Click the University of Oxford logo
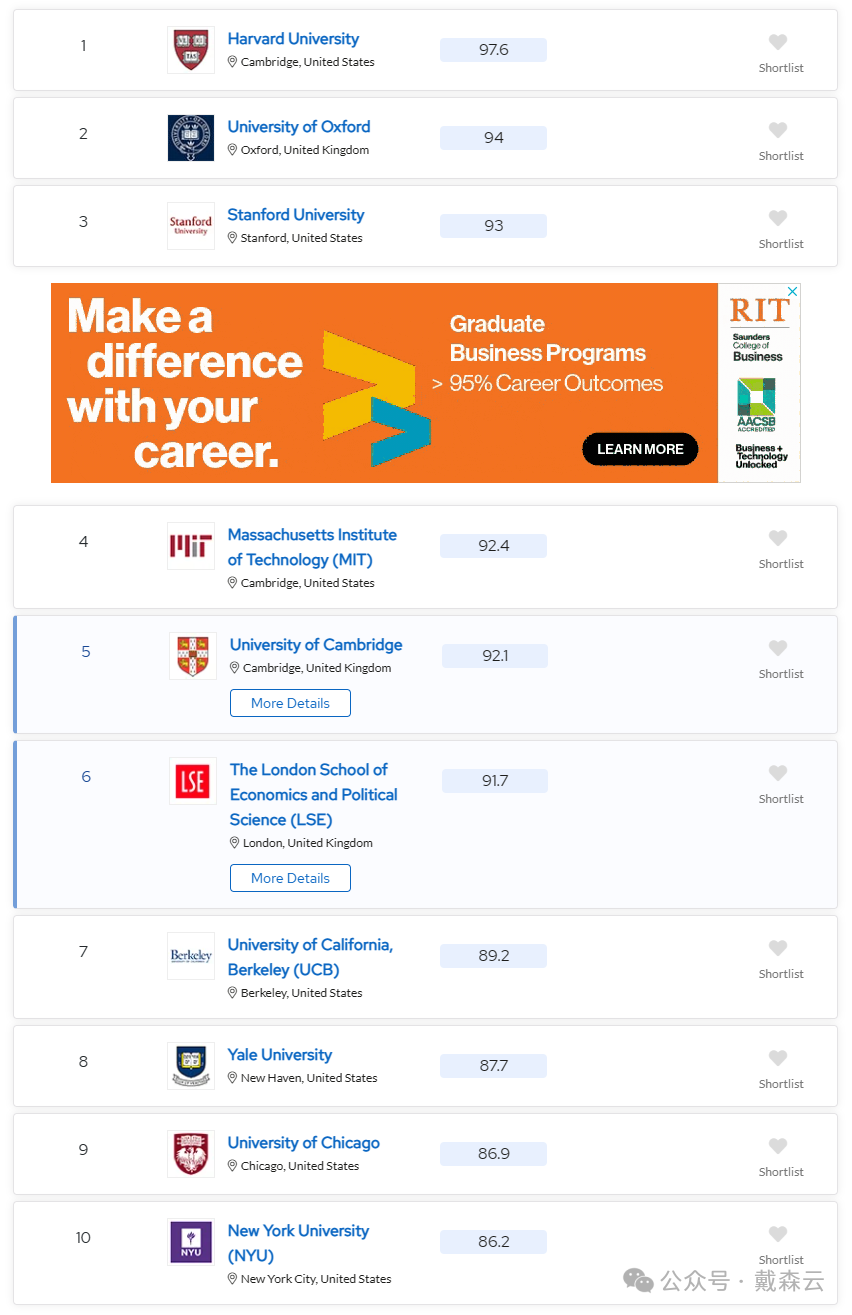 coord(191,138)
